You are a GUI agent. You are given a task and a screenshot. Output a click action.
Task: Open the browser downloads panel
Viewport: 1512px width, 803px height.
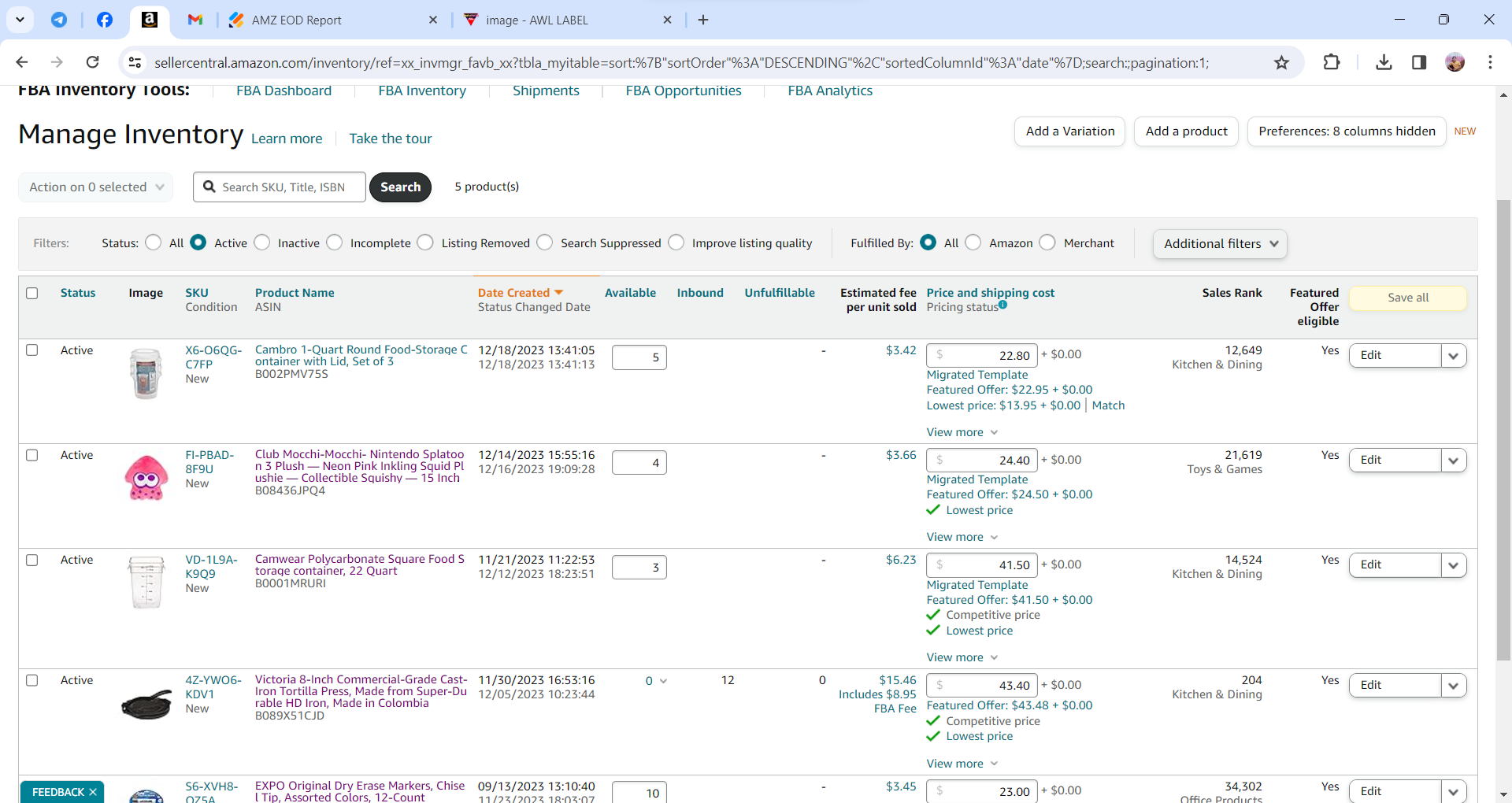(x=1384, y=62)
